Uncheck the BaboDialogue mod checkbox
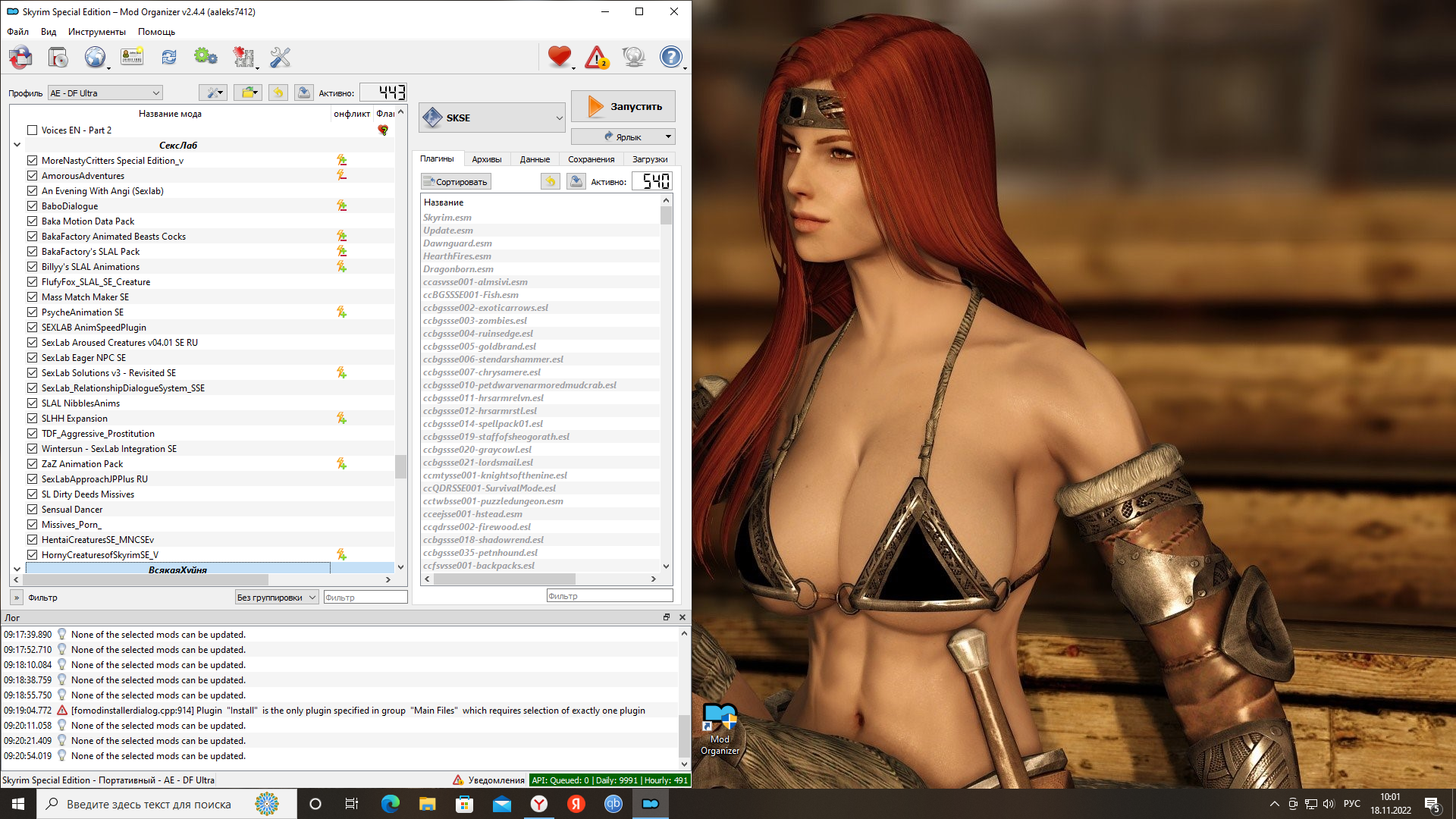 coord(32,206)
